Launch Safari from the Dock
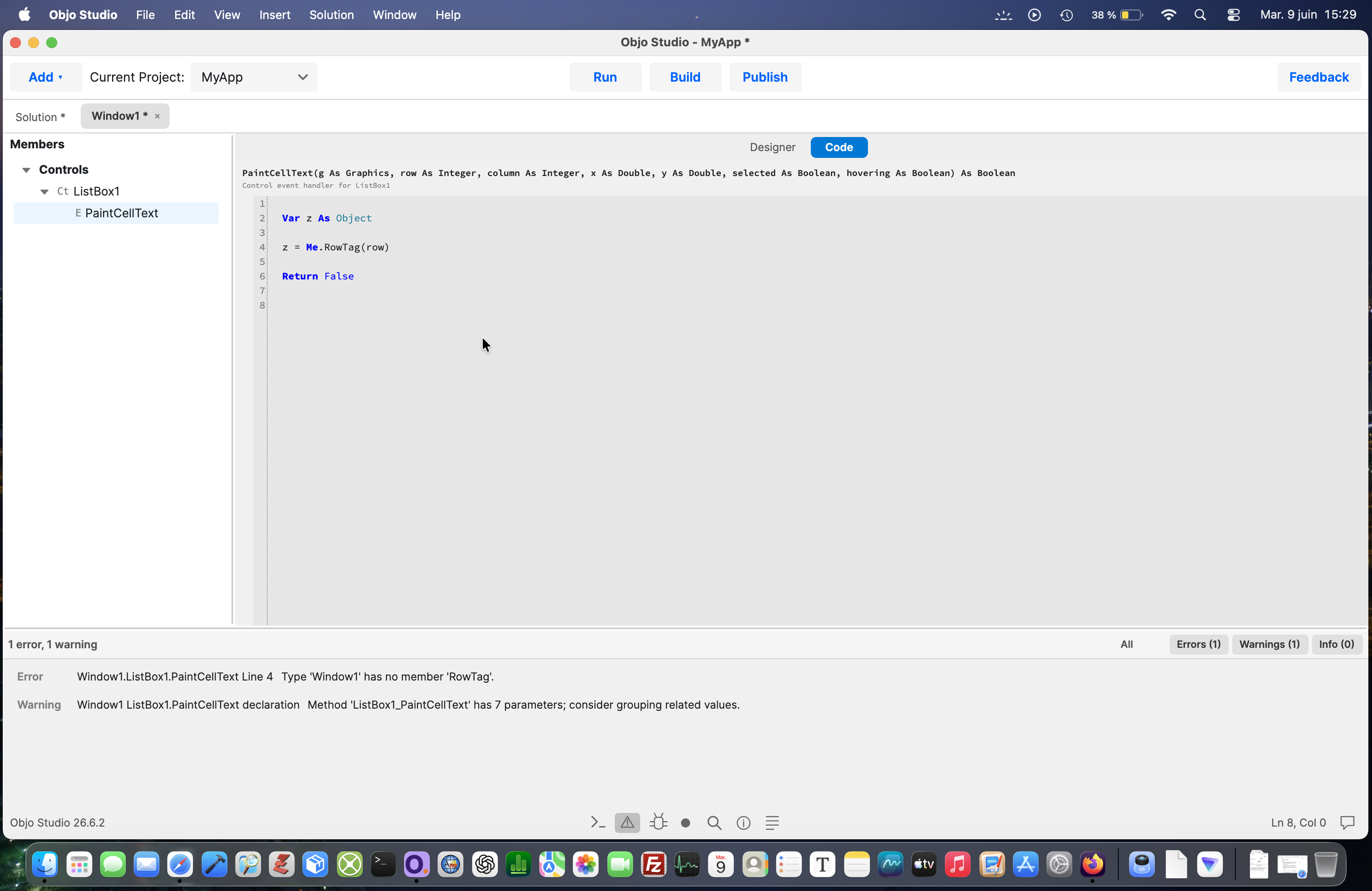The height and width of the screenshot is (891, 1372). click(x=180, y=864)
